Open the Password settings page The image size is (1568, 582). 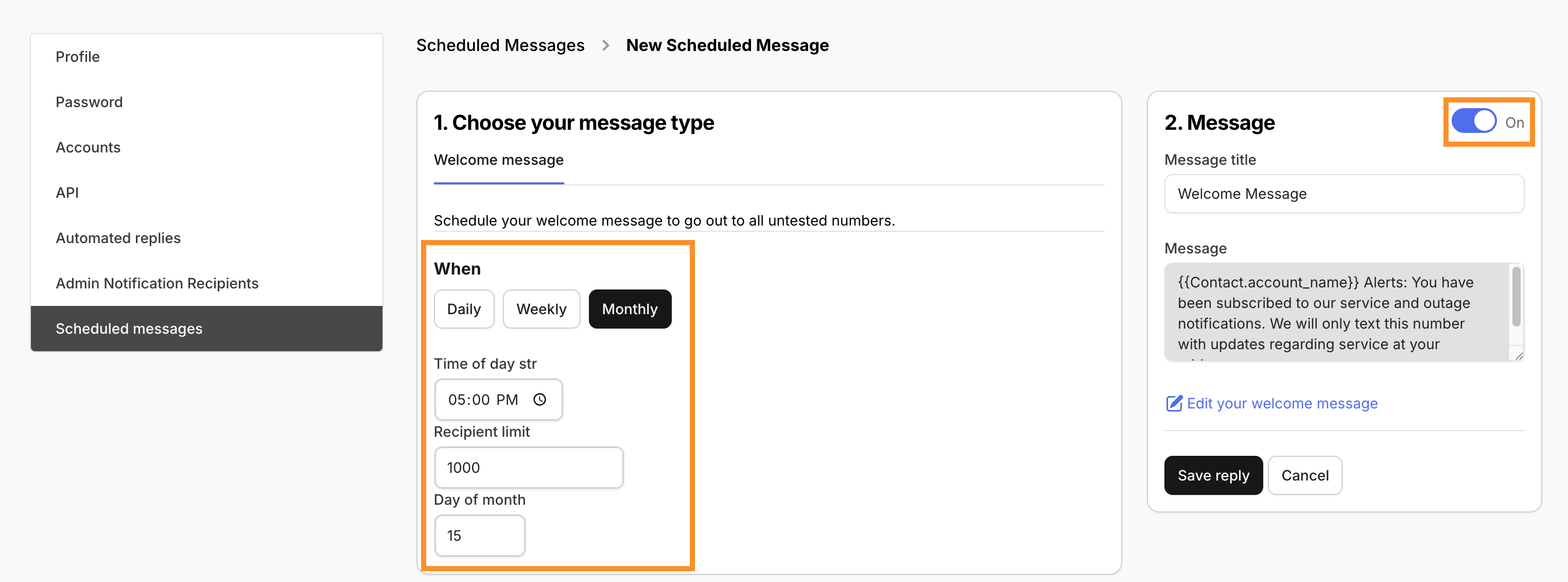point(89,101)
